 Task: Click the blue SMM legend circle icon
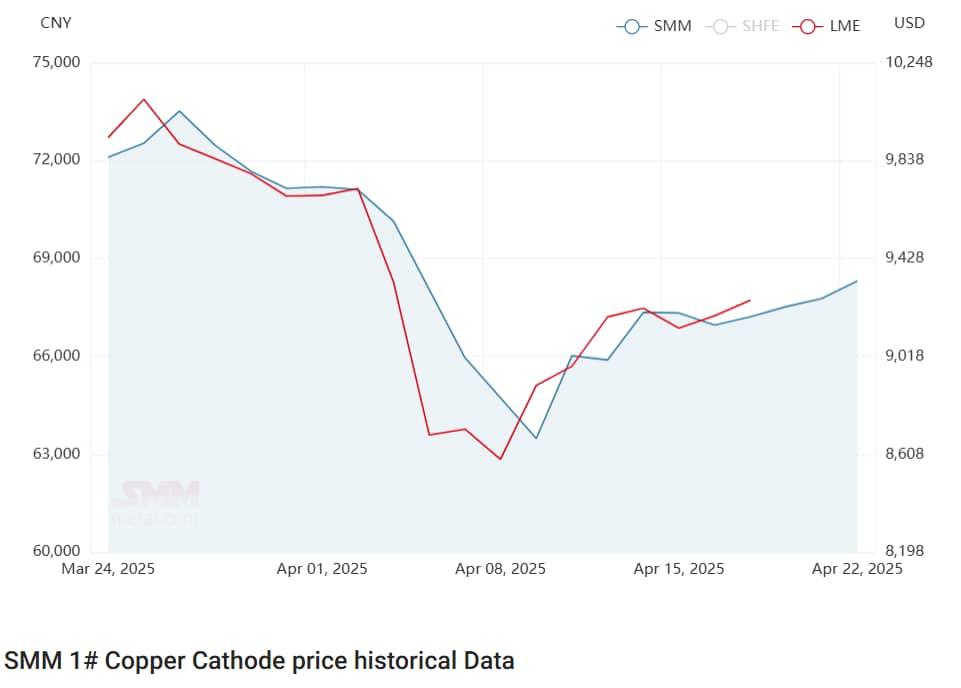coord(631,26)
